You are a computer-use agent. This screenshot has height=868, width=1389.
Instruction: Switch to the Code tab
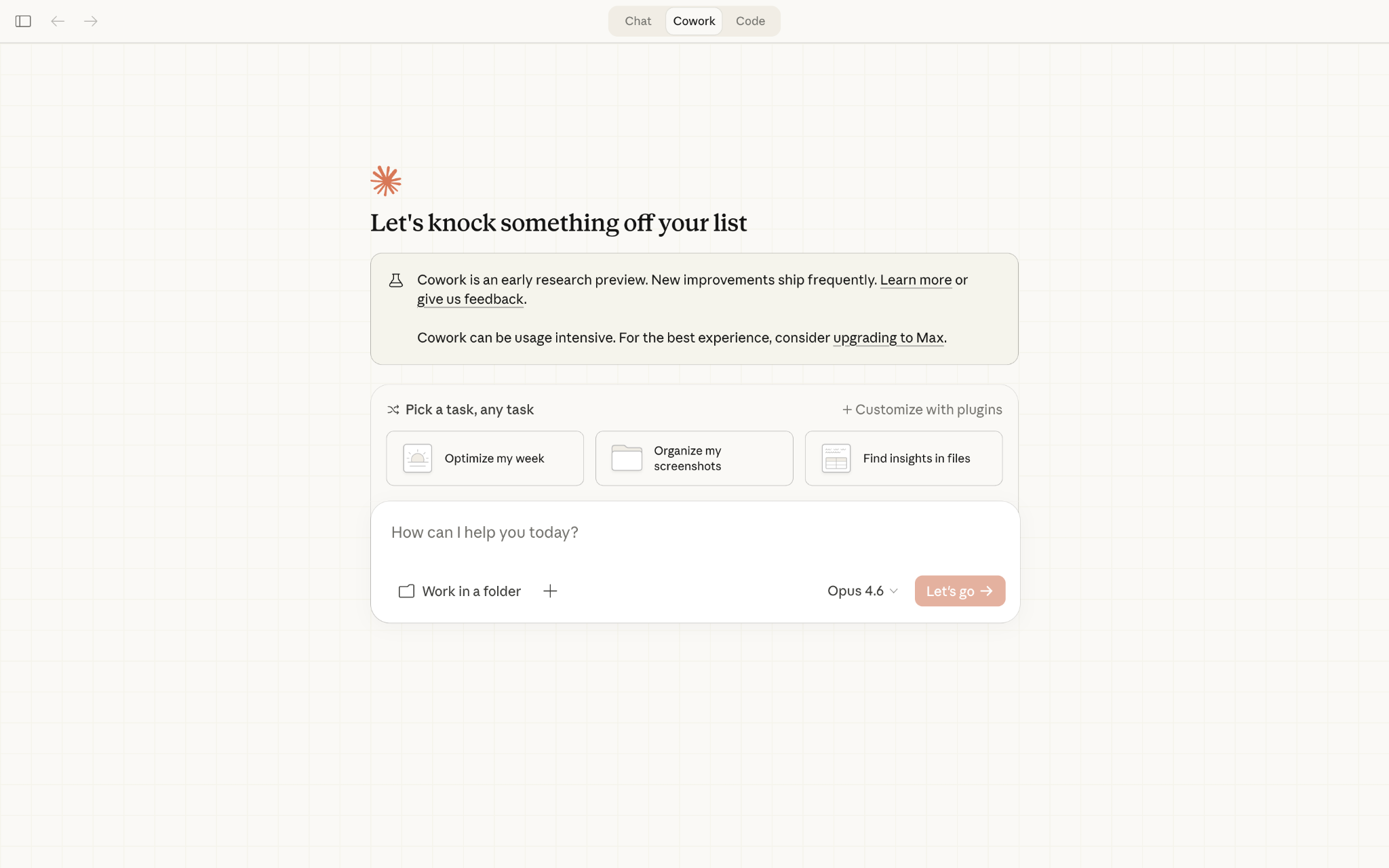pyautogui.click(x=750, y=21)
